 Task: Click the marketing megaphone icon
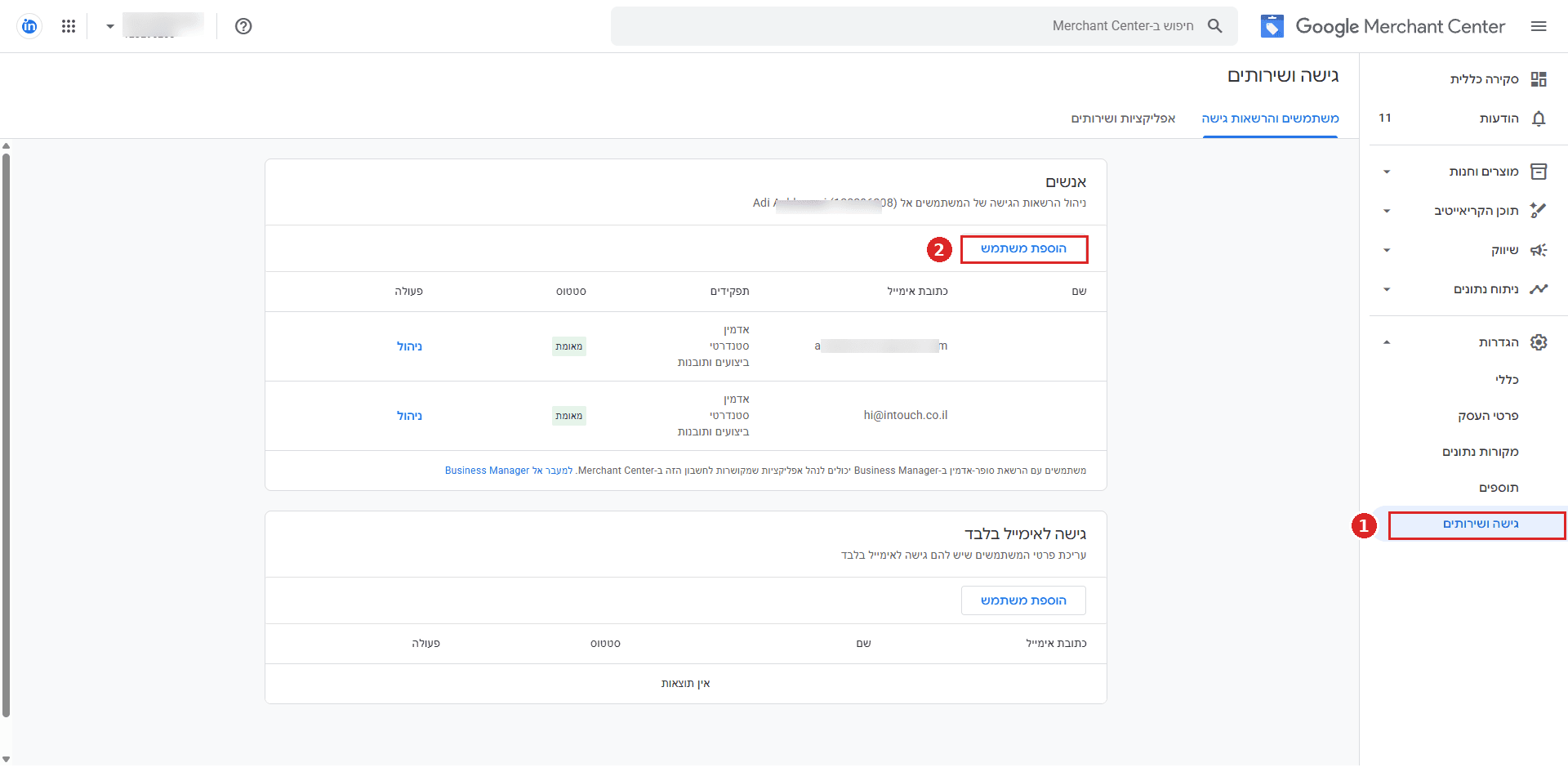(x=1539, y=250)
